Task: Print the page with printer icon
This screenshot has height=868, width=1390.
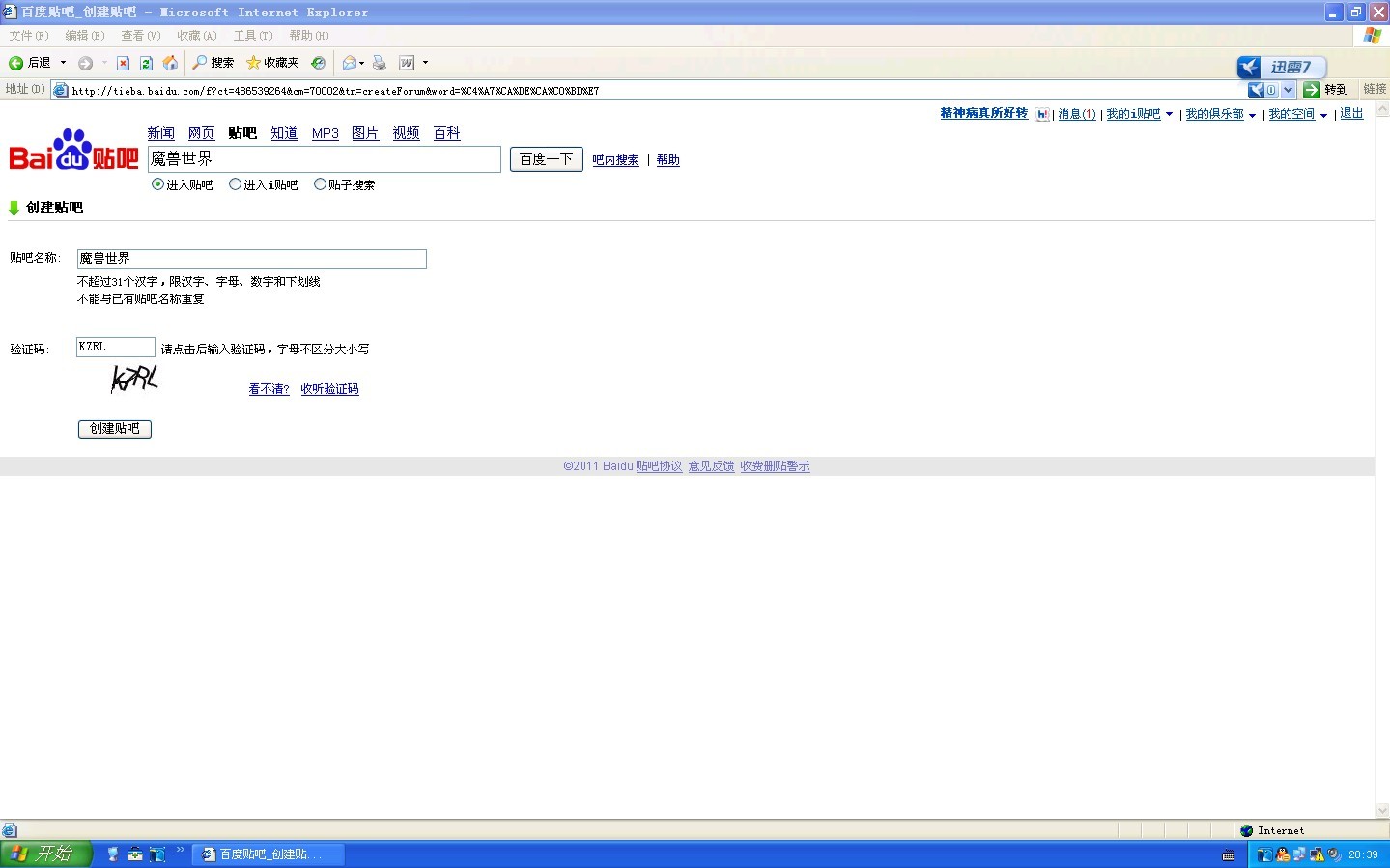Action: 380,63
